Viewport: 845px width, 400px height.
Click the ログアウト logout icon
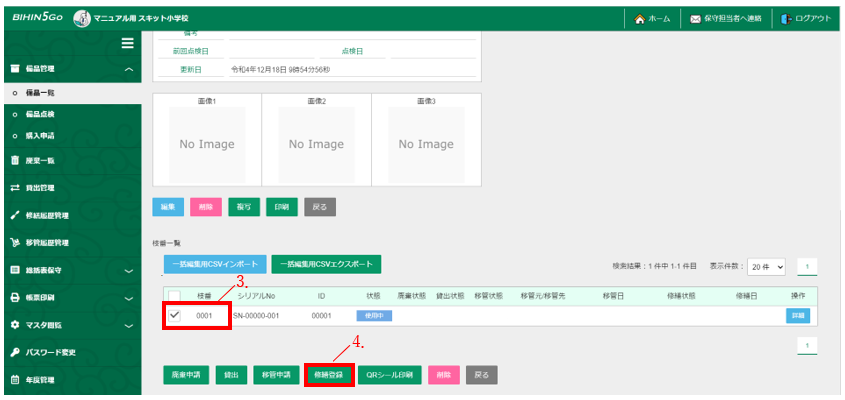click(787, 19)
